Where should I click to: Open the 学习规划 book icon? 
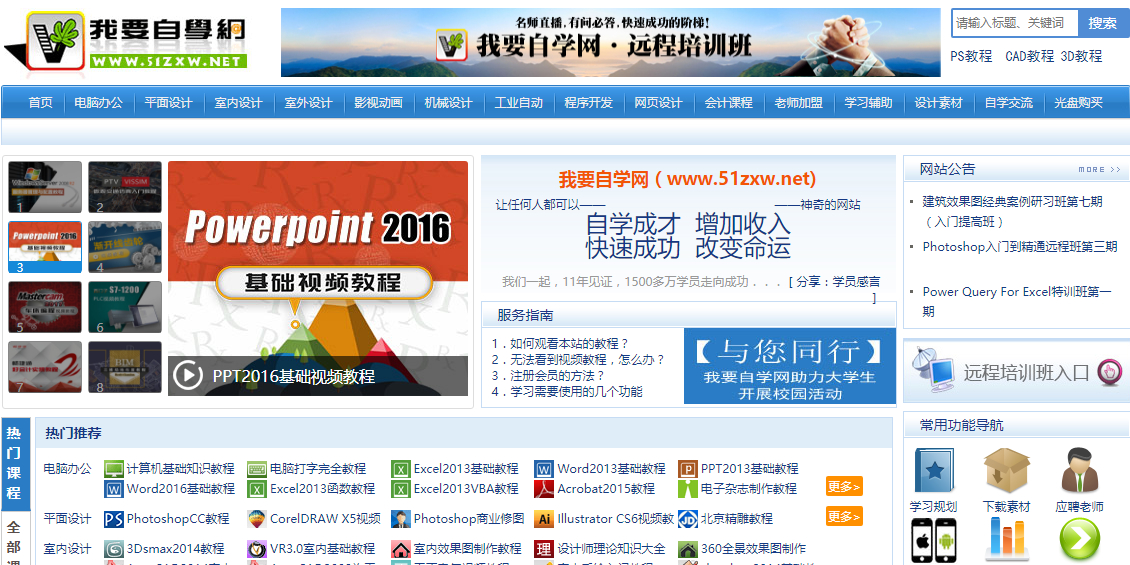coord(933,471)
